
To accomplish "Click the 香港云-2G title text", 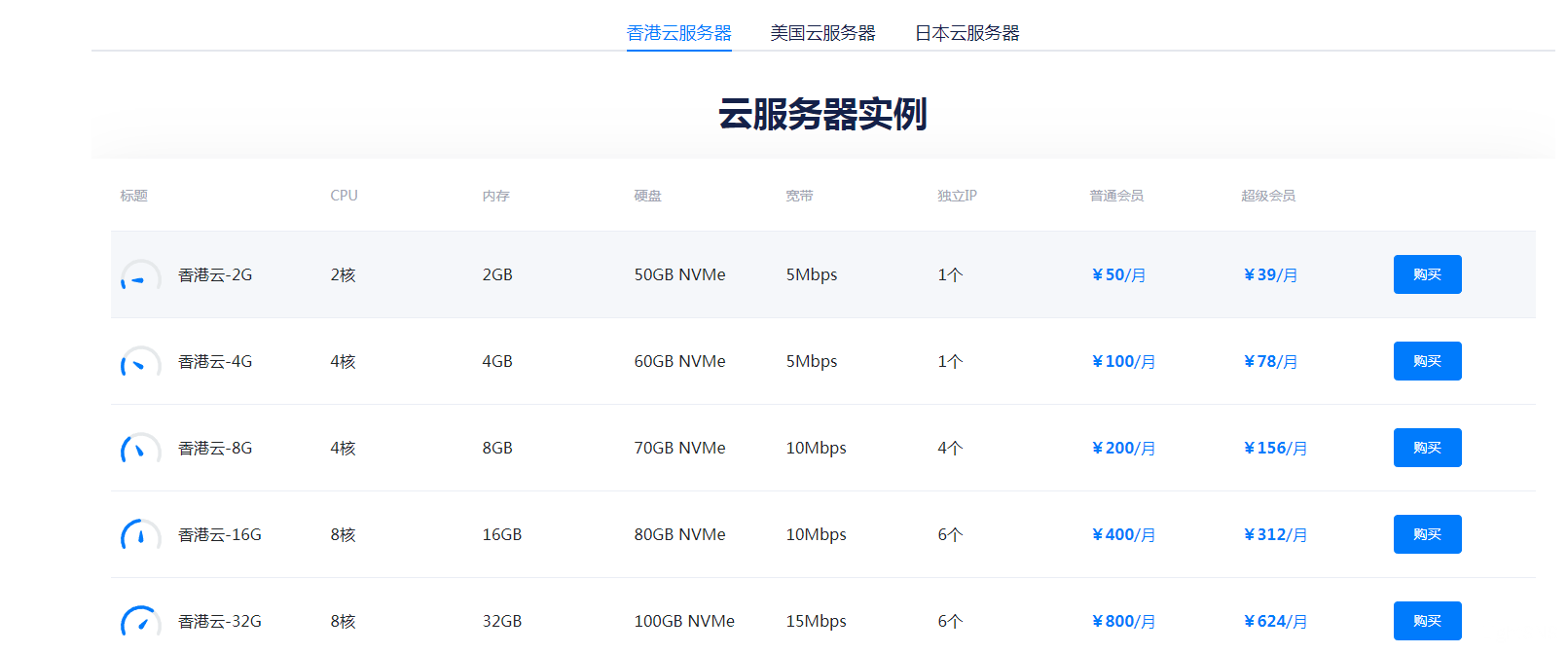I will click(x=215, y=275).
